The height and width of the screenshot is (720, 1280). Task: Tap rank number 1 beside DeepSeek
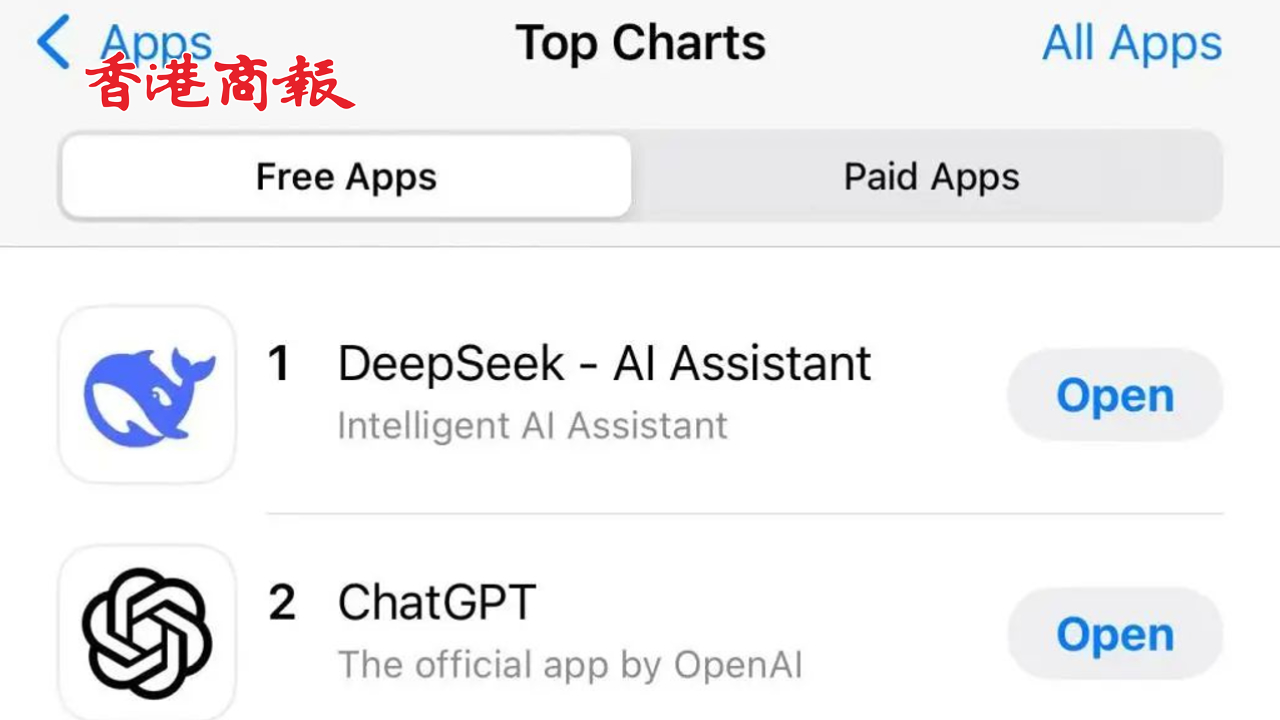tap(279, 365)
